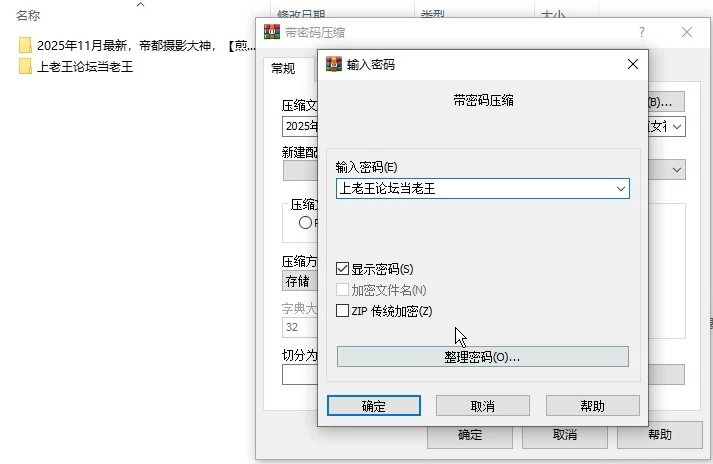Click the sort arrow above 名称 column

tap(141, 5)
